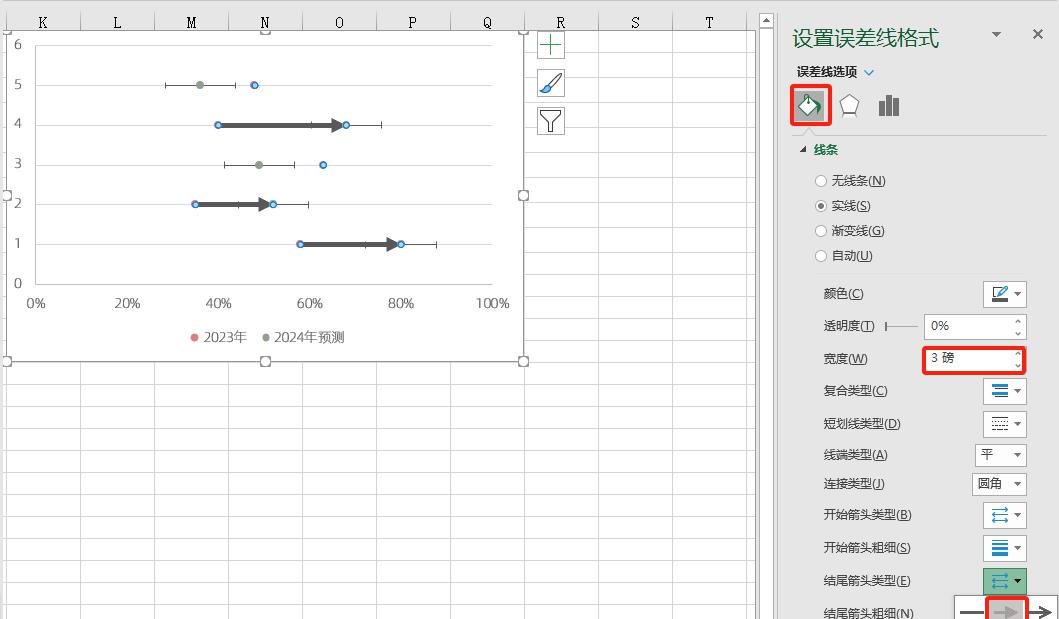The height and width of the screenshot is (619, 1059).
Task: Click the thick arrow error bar on row 1
Action: pyautogui.click(x=350, y=244)
